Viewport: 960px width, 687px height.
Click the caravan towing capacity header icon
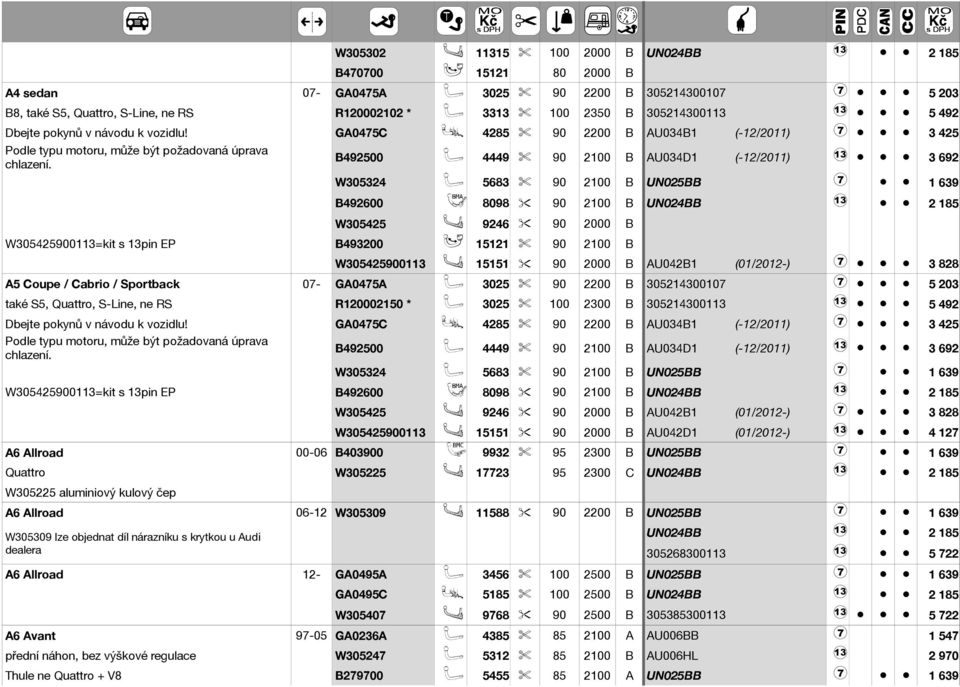[597, 21]
